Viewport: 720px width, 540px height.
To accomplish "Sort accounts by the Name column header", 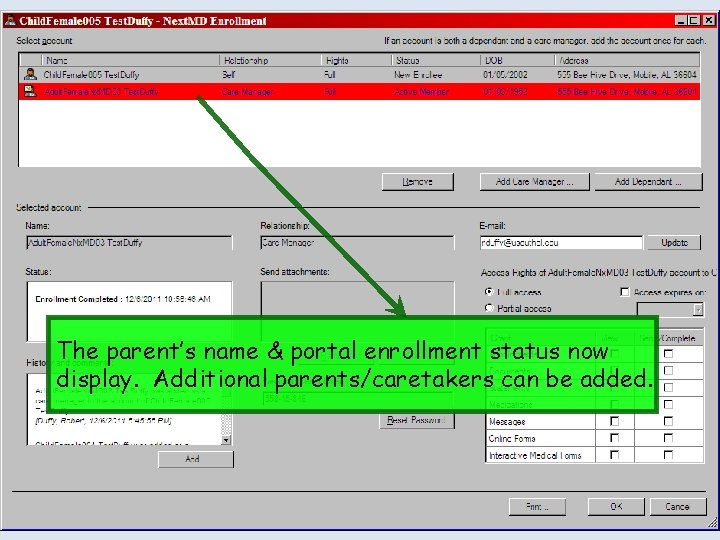I will tap(130, 60).
